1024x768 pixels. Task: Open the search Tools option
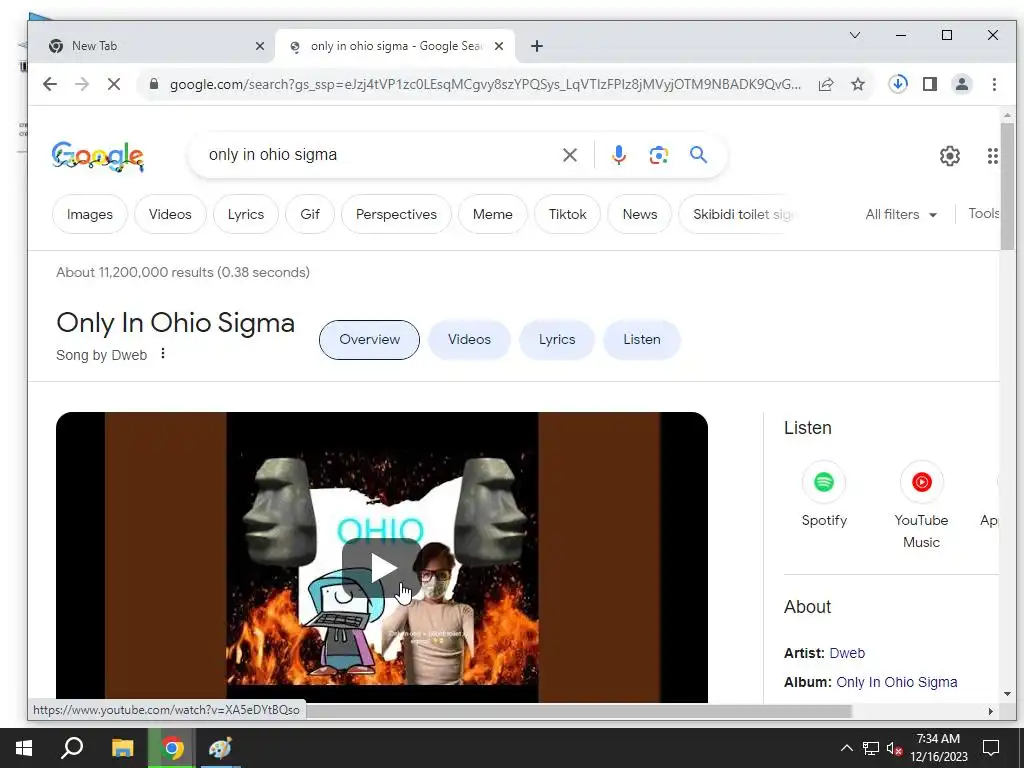[x=983, y=214]
